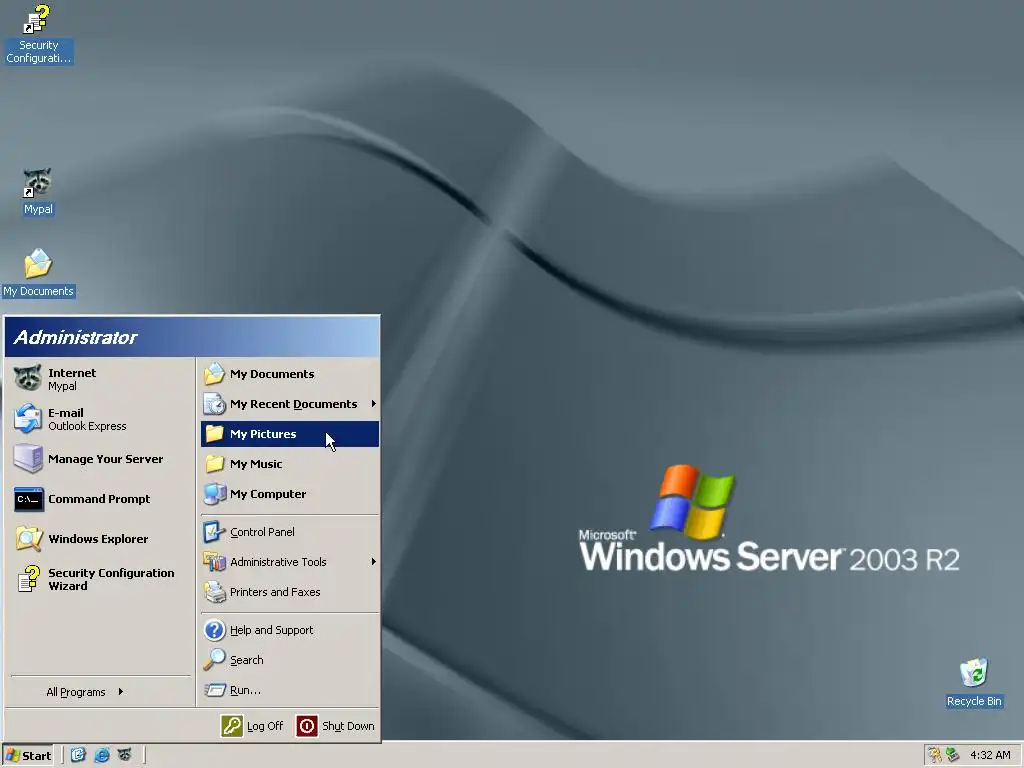Image resolution: width=1024 pixels, height=768 pixels.
Task: Click the Shut Down button
Action: [x=336, y=726]
